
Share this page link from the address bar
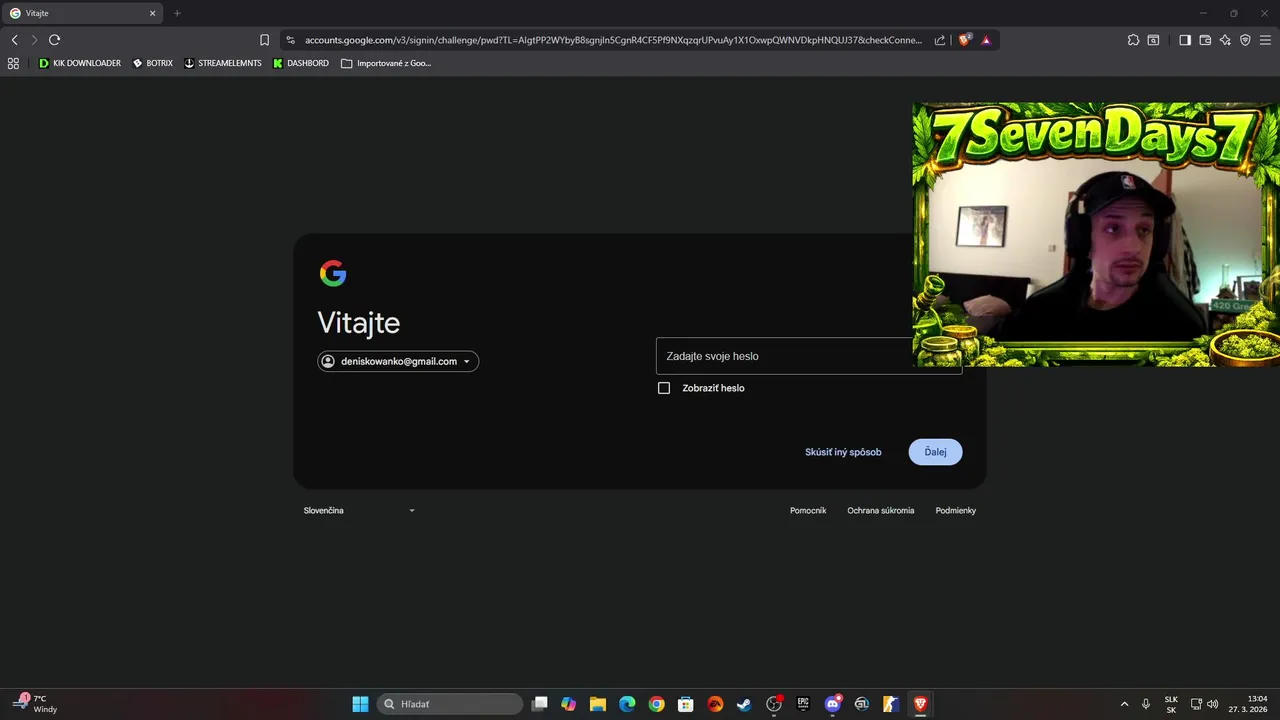(x=940, y=40)
